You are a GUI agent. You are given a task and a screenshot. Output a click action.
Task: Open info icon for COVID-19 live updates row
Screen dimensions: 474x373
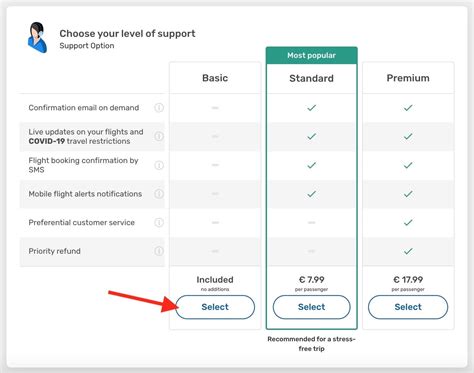(x=159, y=136)
